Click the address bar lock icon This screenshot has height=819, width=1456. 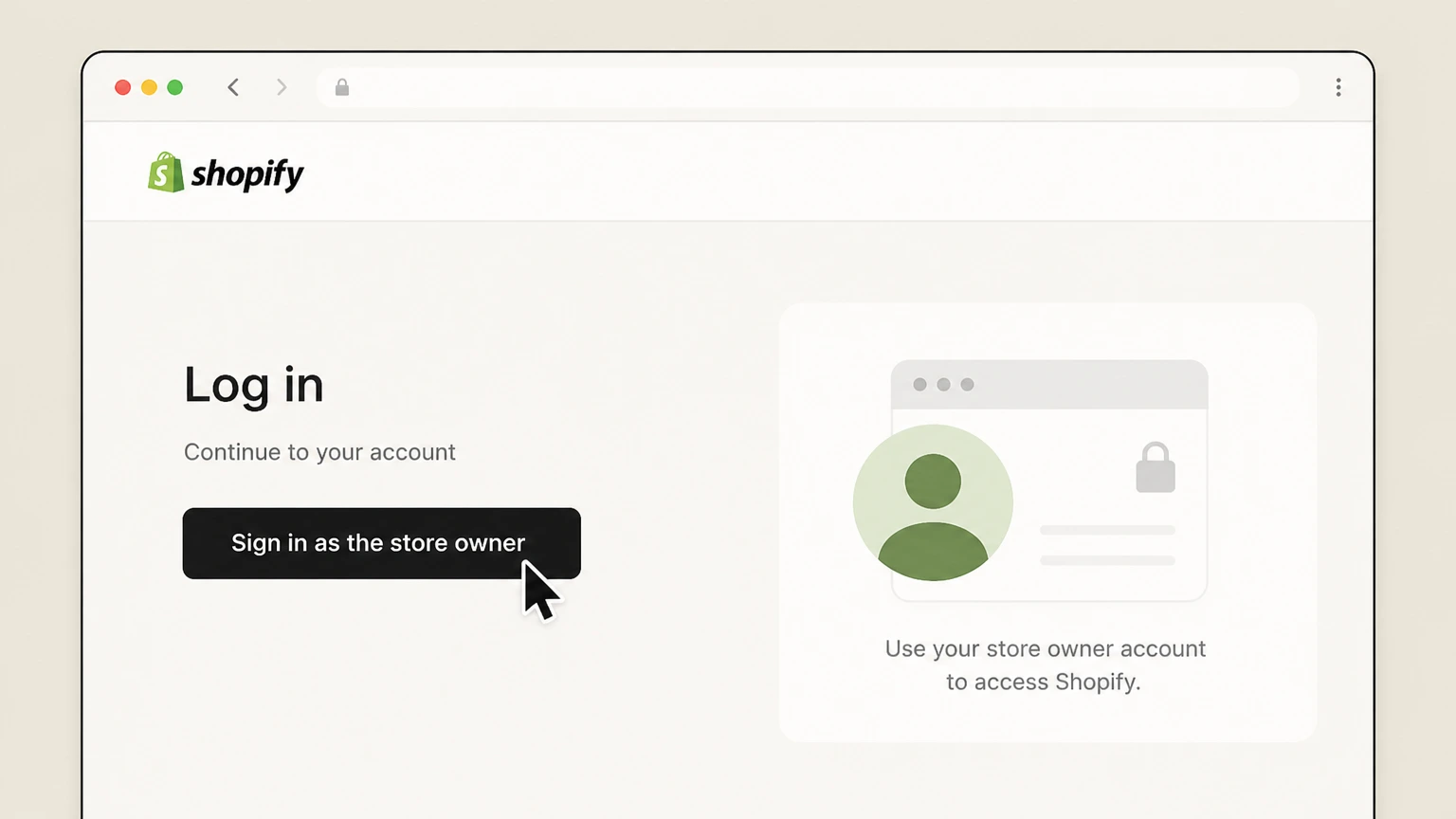(342, 87)
